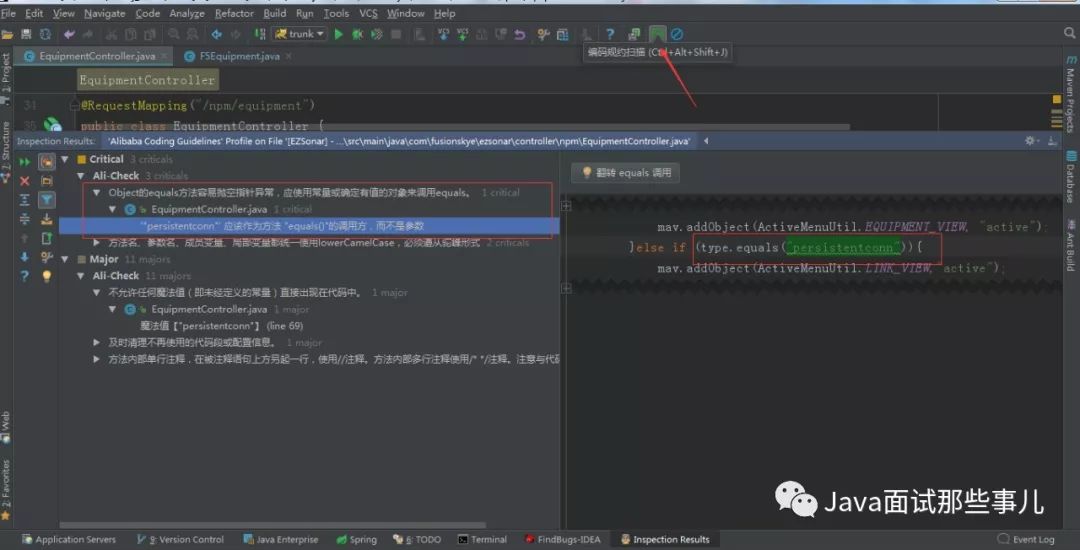The image size is (1080, 550).
Task: Click the VCS commit changes icon
Action: pos(462,34)
